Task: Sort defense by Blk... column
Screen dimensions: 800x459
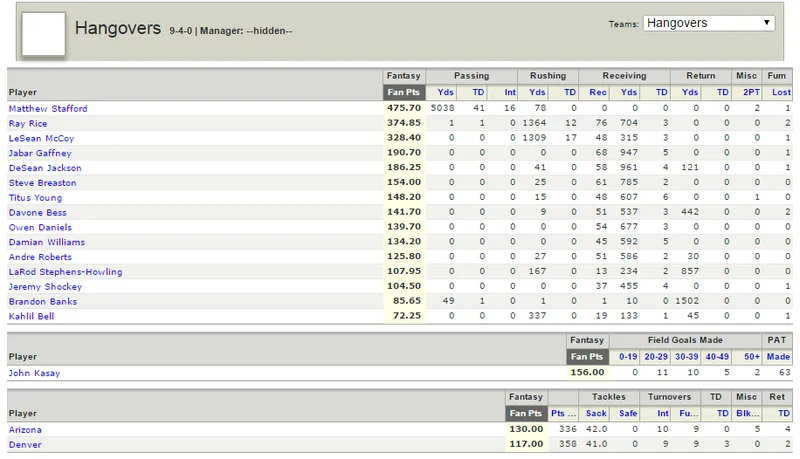Action: pyautogui.click(x=748, y=413)
